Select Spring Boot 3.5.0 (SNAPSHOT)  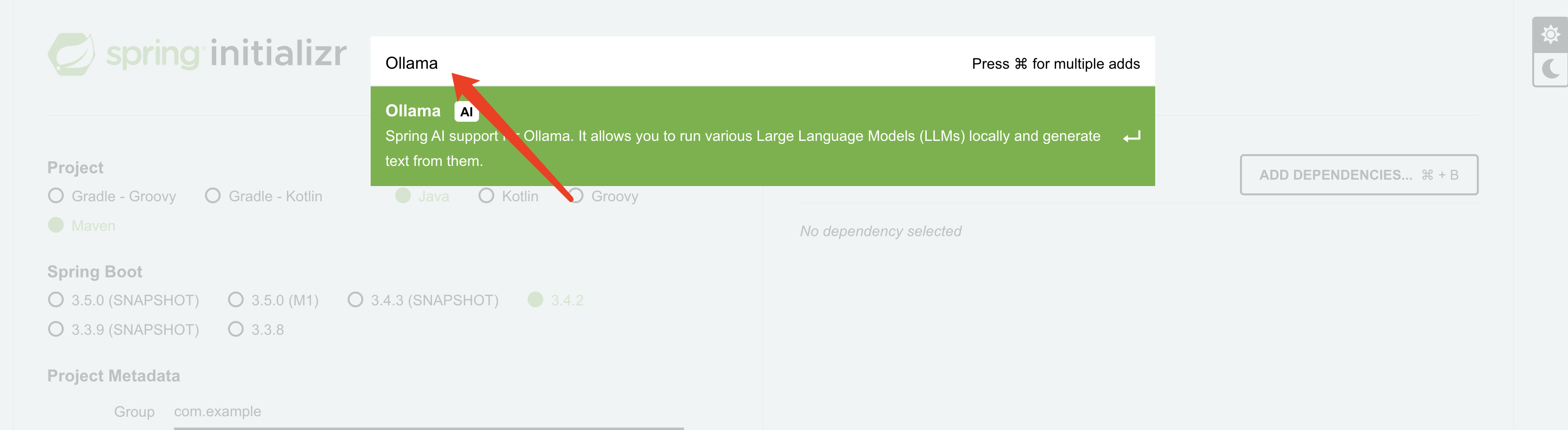pos(123,299)
